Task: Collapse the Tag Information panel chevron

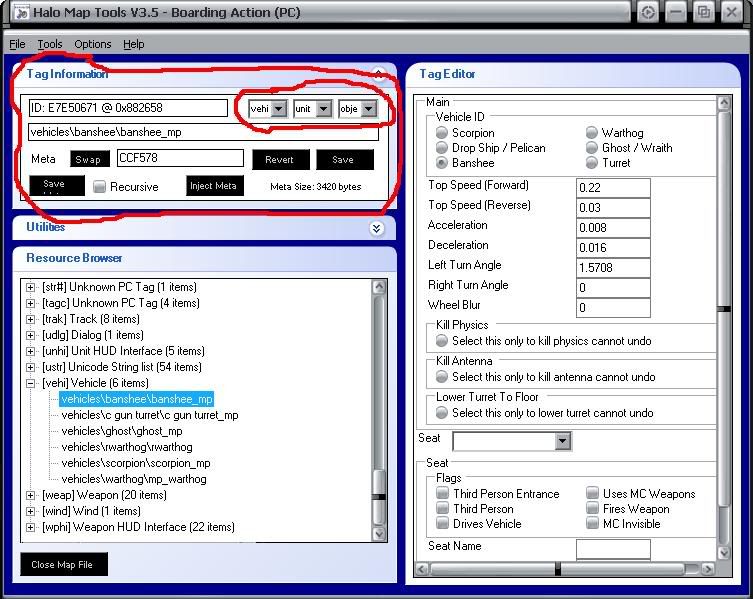Action: tap(379, 73)
